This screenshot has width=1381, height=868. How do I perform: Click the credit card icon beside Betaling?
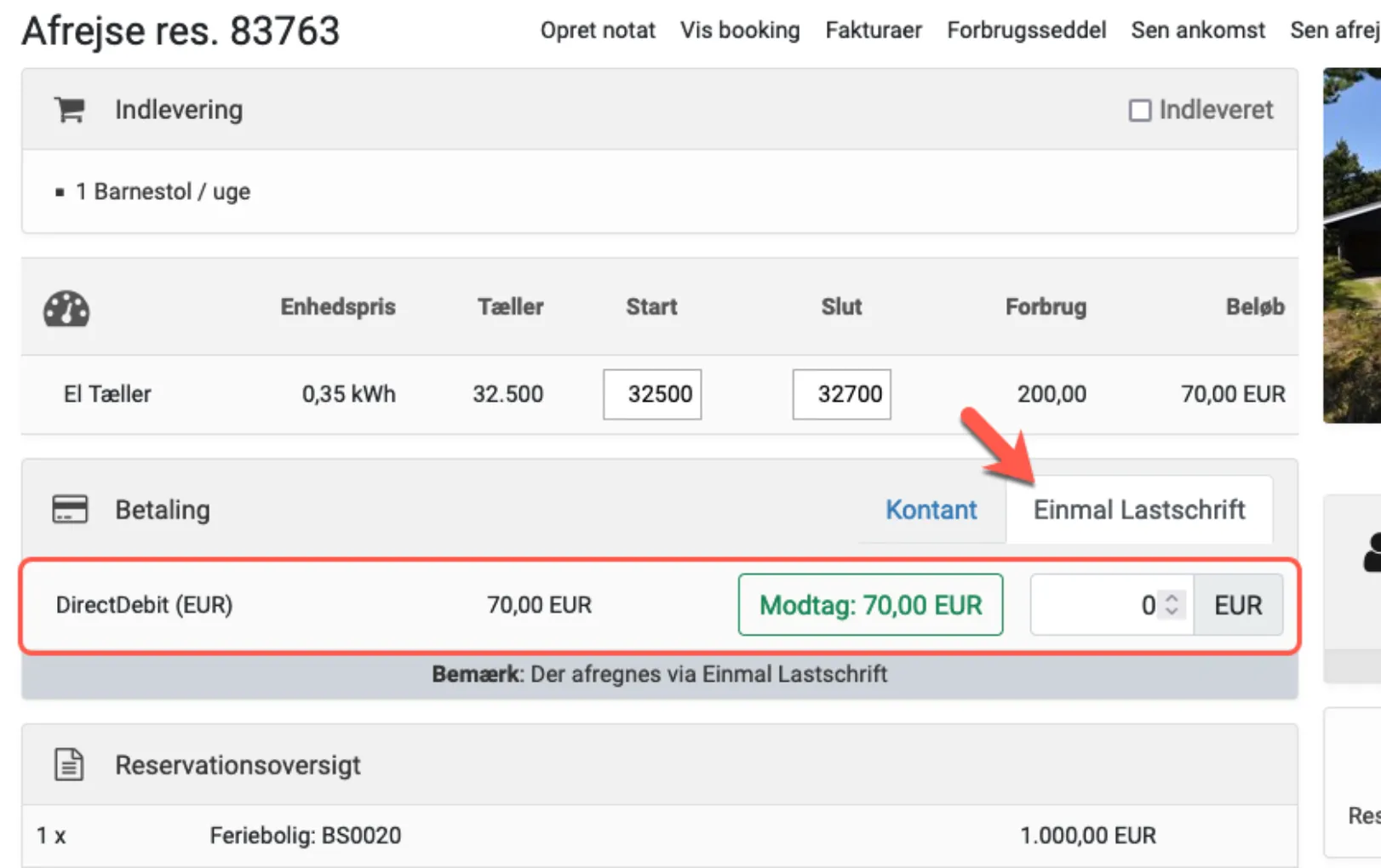click(x=69, y=509)
